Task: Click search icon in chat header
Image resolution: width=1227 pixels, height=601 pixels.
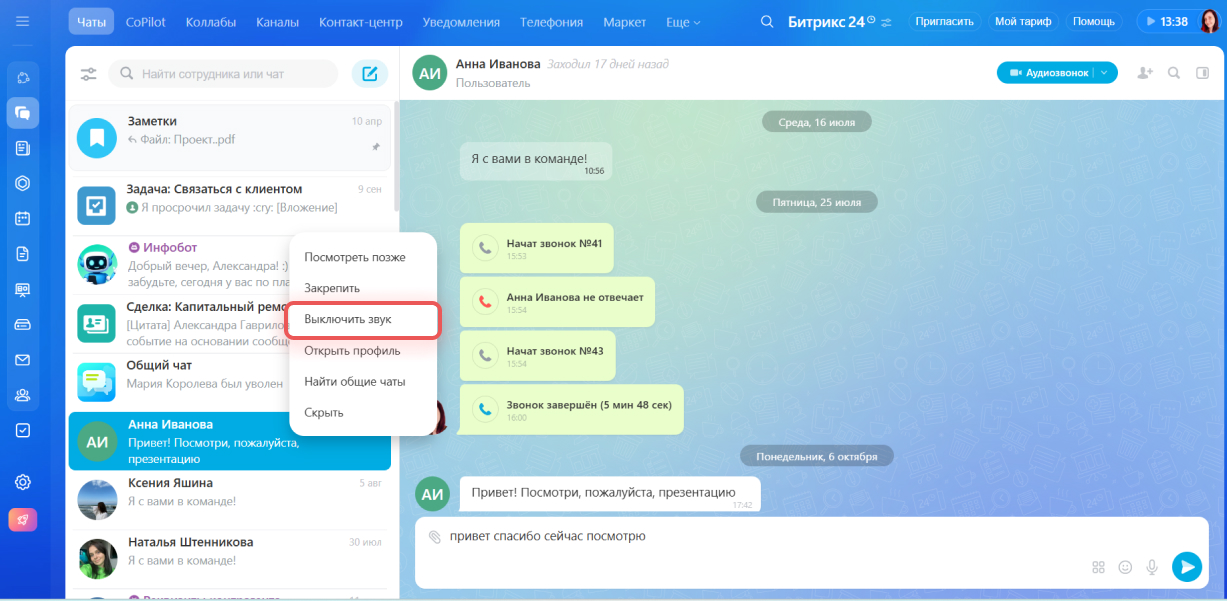Action: (1174, 73)
